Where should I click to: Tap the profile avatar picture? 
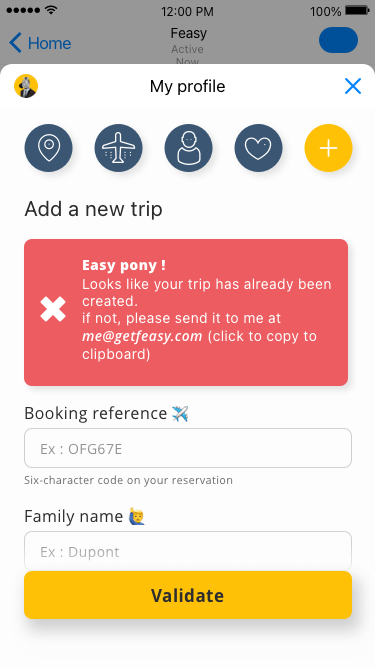click(x=26, y=86)
